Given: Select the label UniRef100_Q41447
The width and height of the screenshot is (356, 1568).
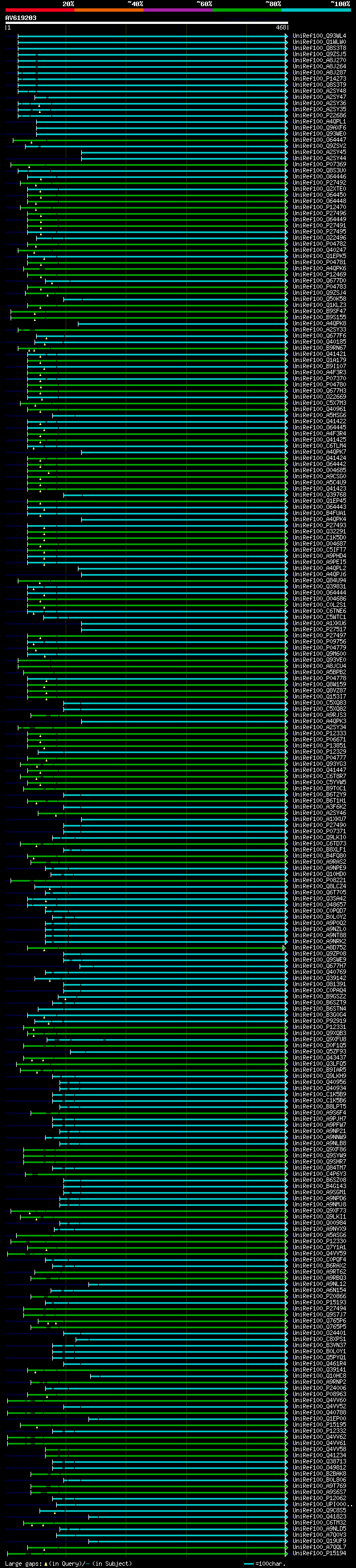Looking at the screenshot, I should pyautogui.click(x=319, y=770).
